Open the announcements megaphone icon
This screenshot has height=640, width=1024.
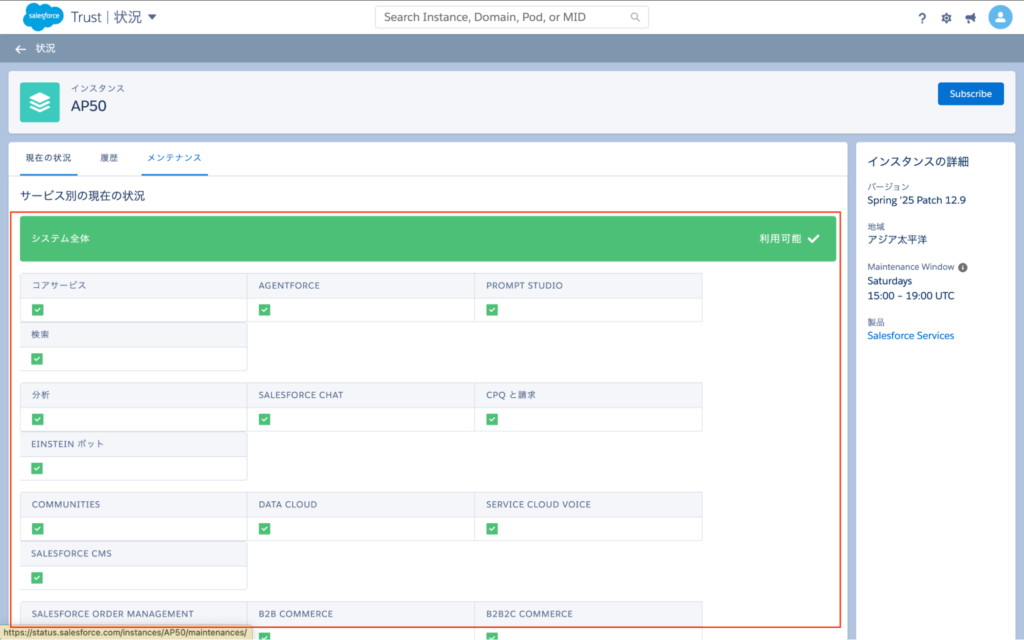970,18
